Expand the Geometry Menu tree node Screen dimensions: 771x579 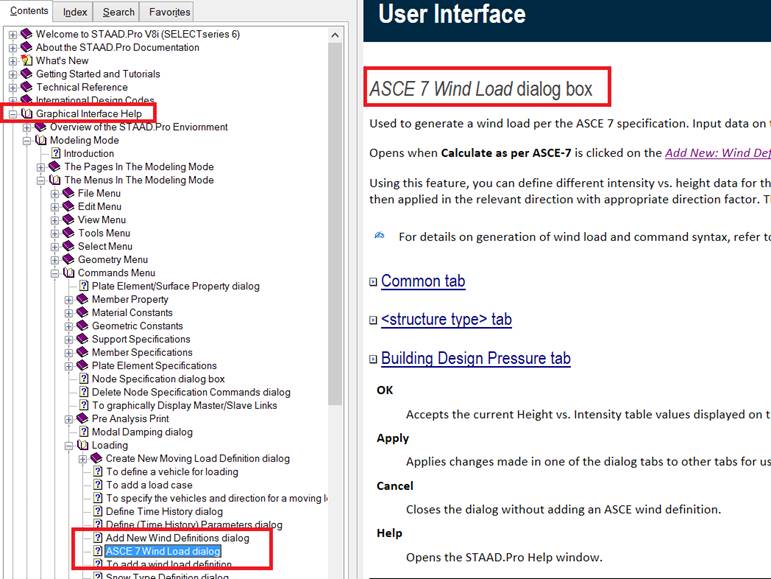pos(56,259)
